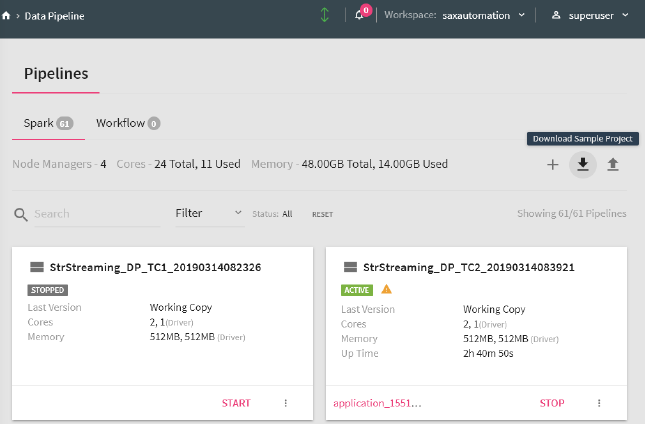Open more options for StrStreaming_DP_TC1 pipeline
The width and height of the screenshot is (657, 424).
point(286,403)
